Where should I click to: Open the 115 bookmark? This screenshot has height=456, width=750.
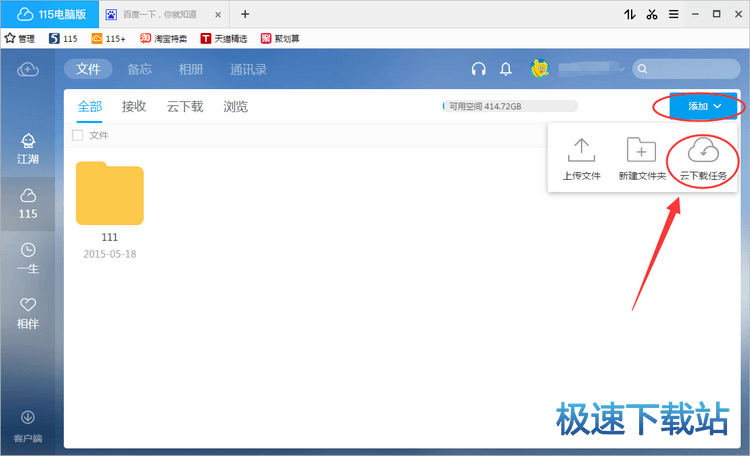(63, 38)
